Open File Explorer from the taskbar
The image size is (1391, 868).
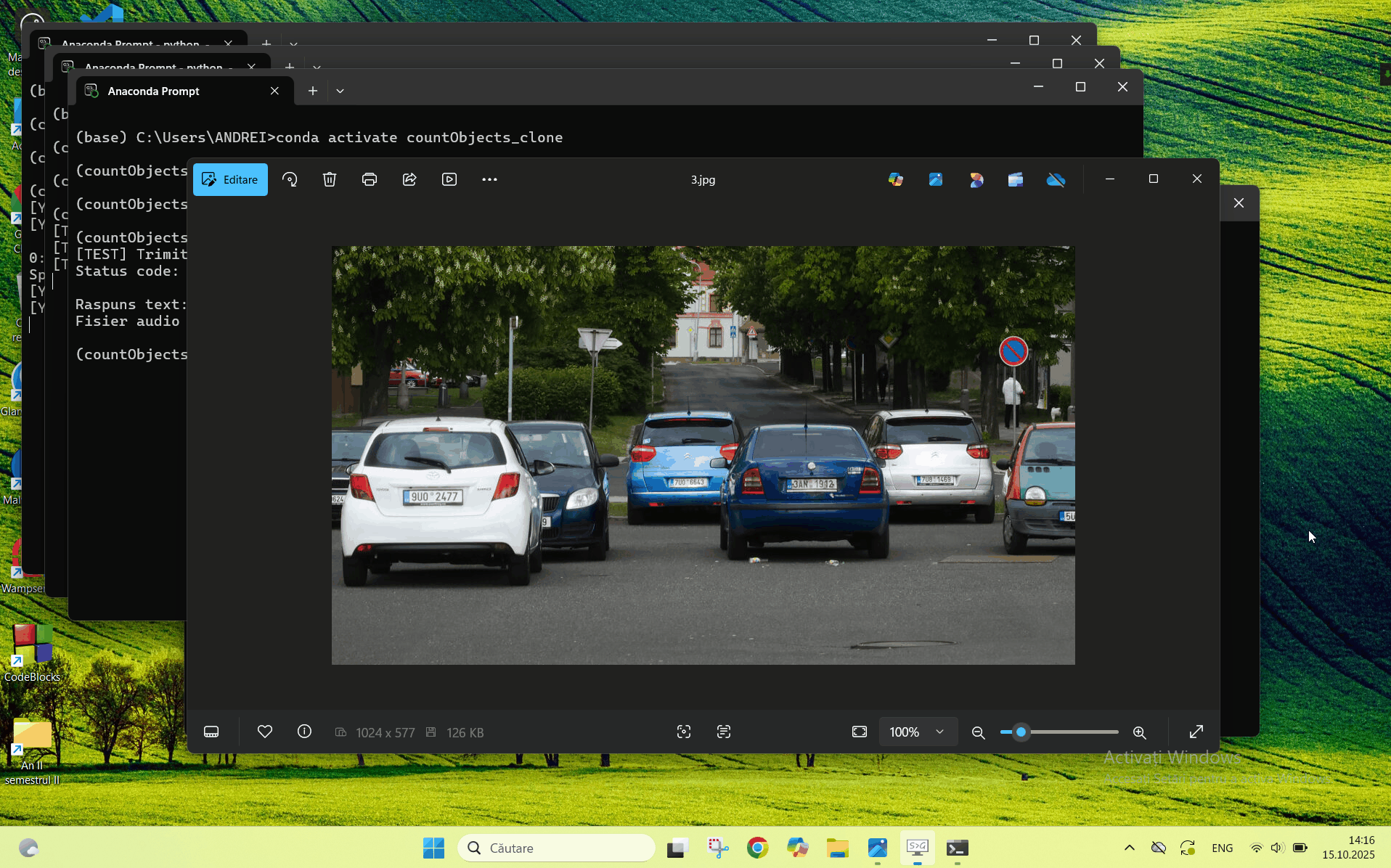[837, 848]
